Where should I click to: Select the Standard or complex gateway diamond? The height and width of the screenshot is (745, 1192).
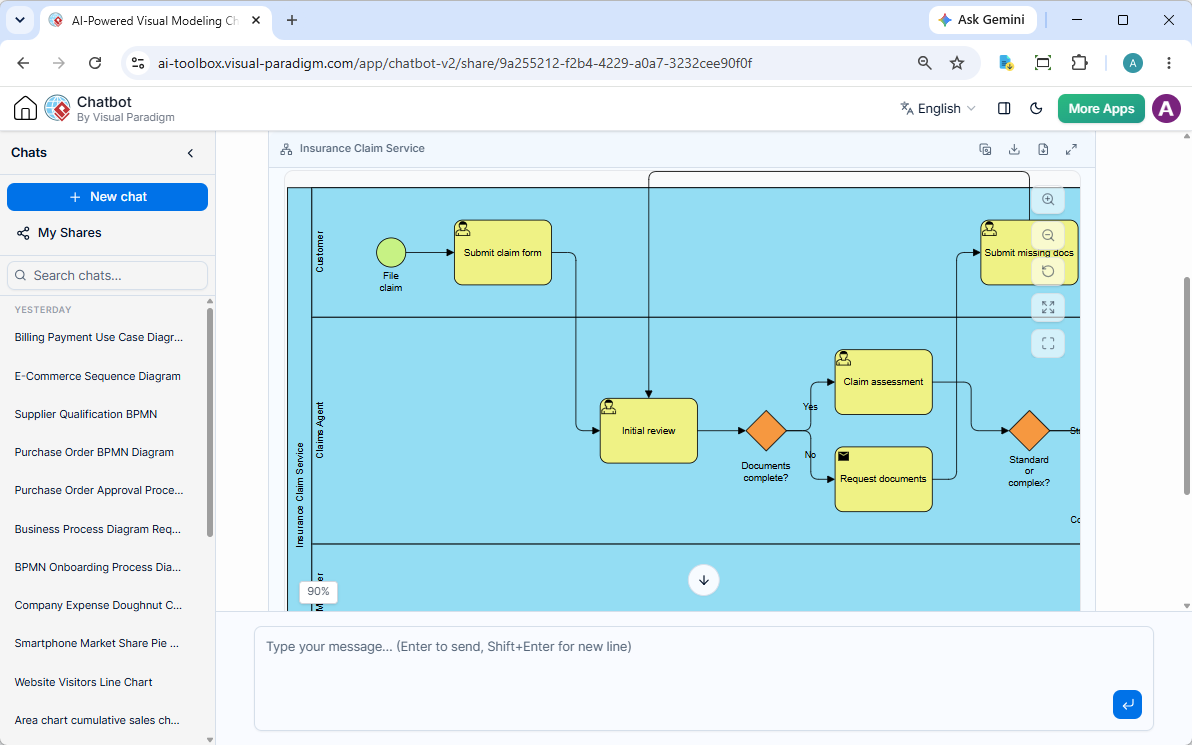(1029, 430)
